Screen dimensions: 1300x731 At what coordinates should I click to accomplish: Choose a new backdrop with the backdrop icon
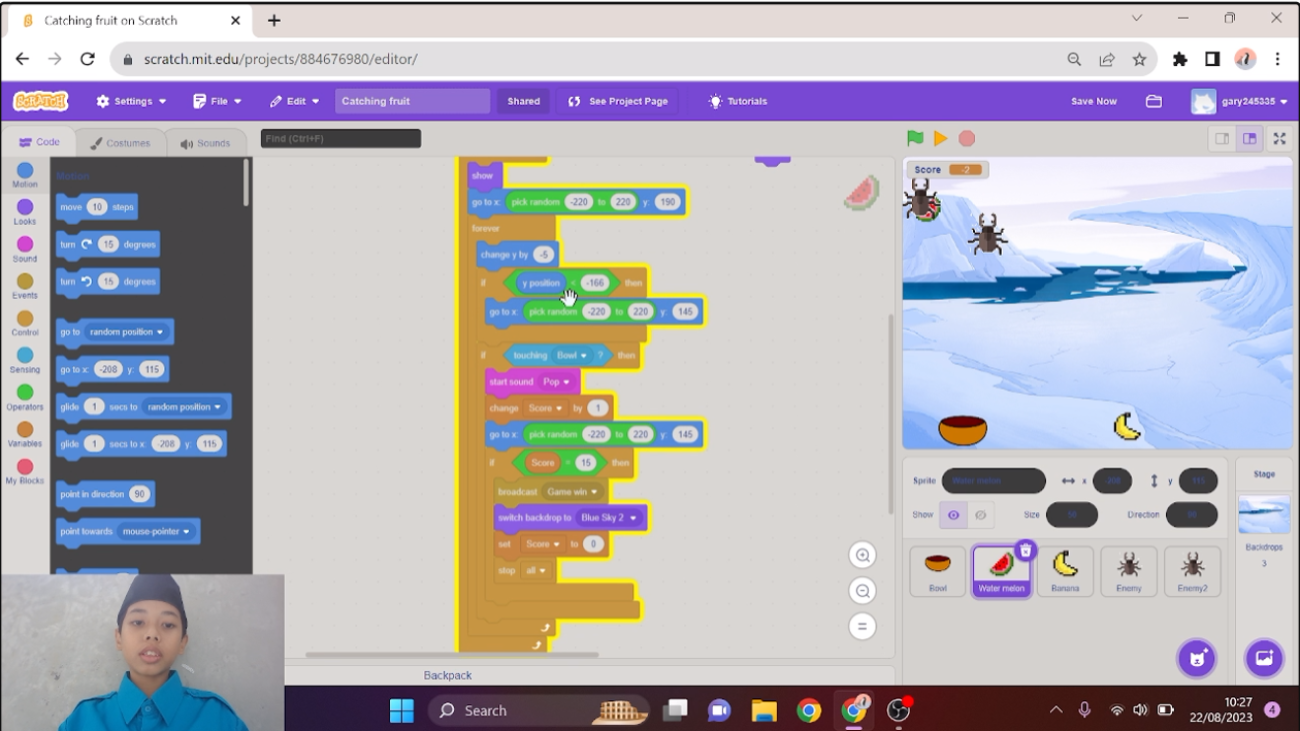(x=1263, y=658)
